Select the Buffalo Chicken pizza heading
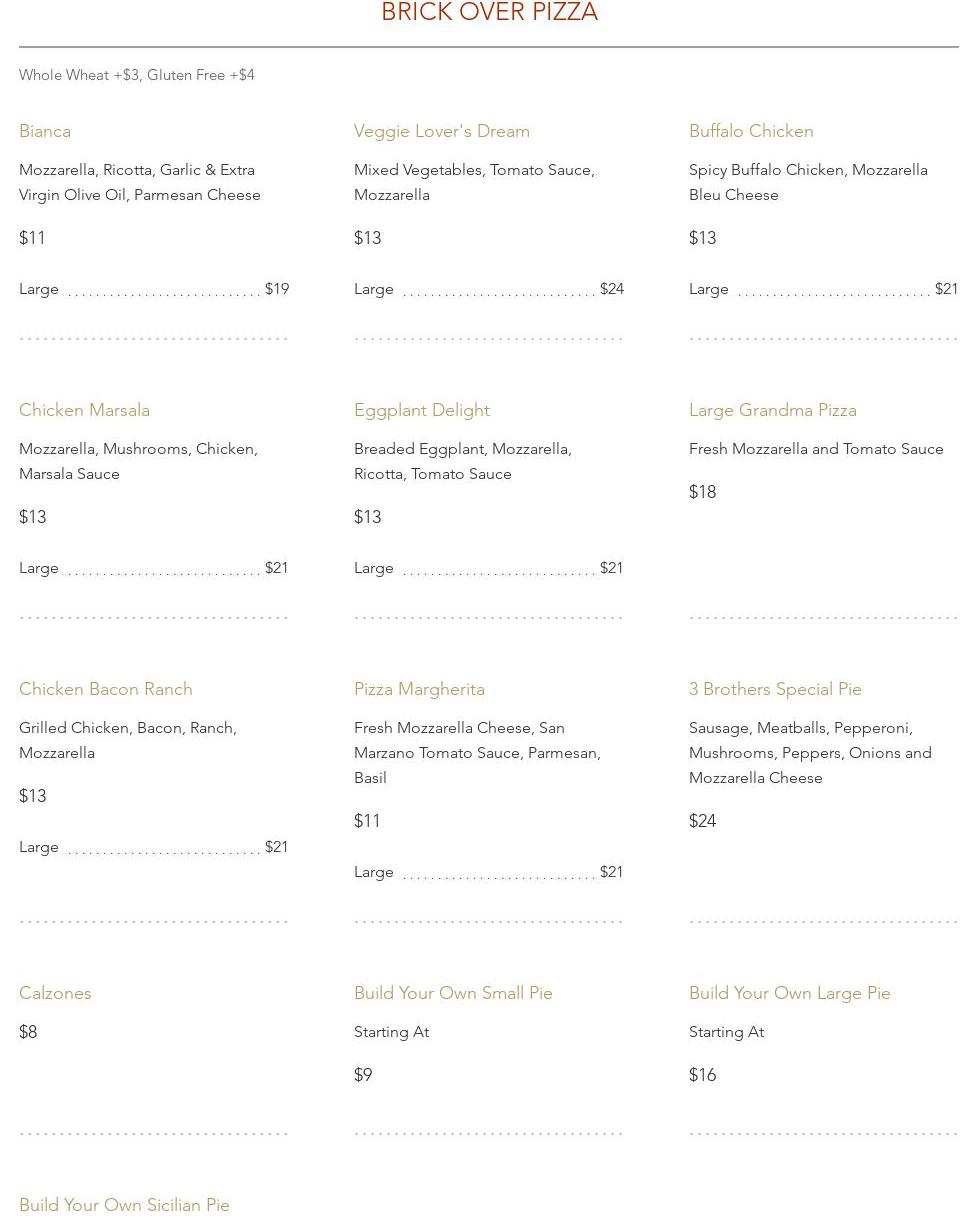Viewport: 979px width, 1229px height. [751, 131]
